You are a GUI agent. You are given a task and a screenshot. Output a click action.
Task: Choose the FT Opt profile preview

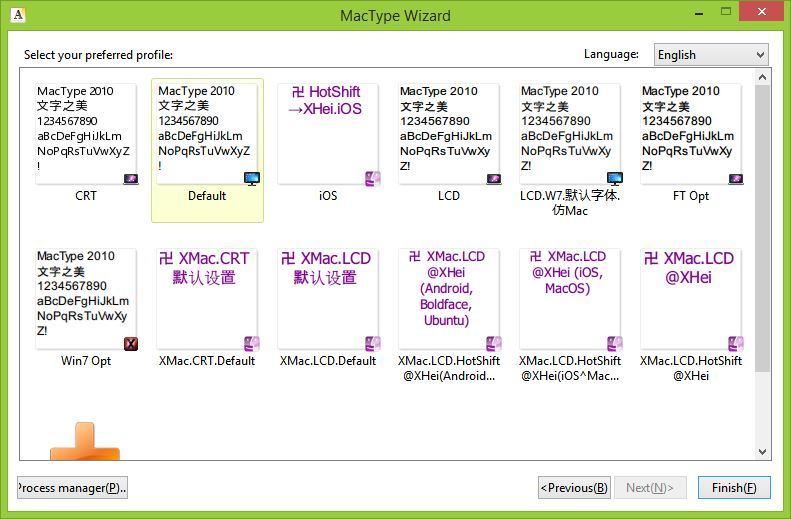[691, 134]
